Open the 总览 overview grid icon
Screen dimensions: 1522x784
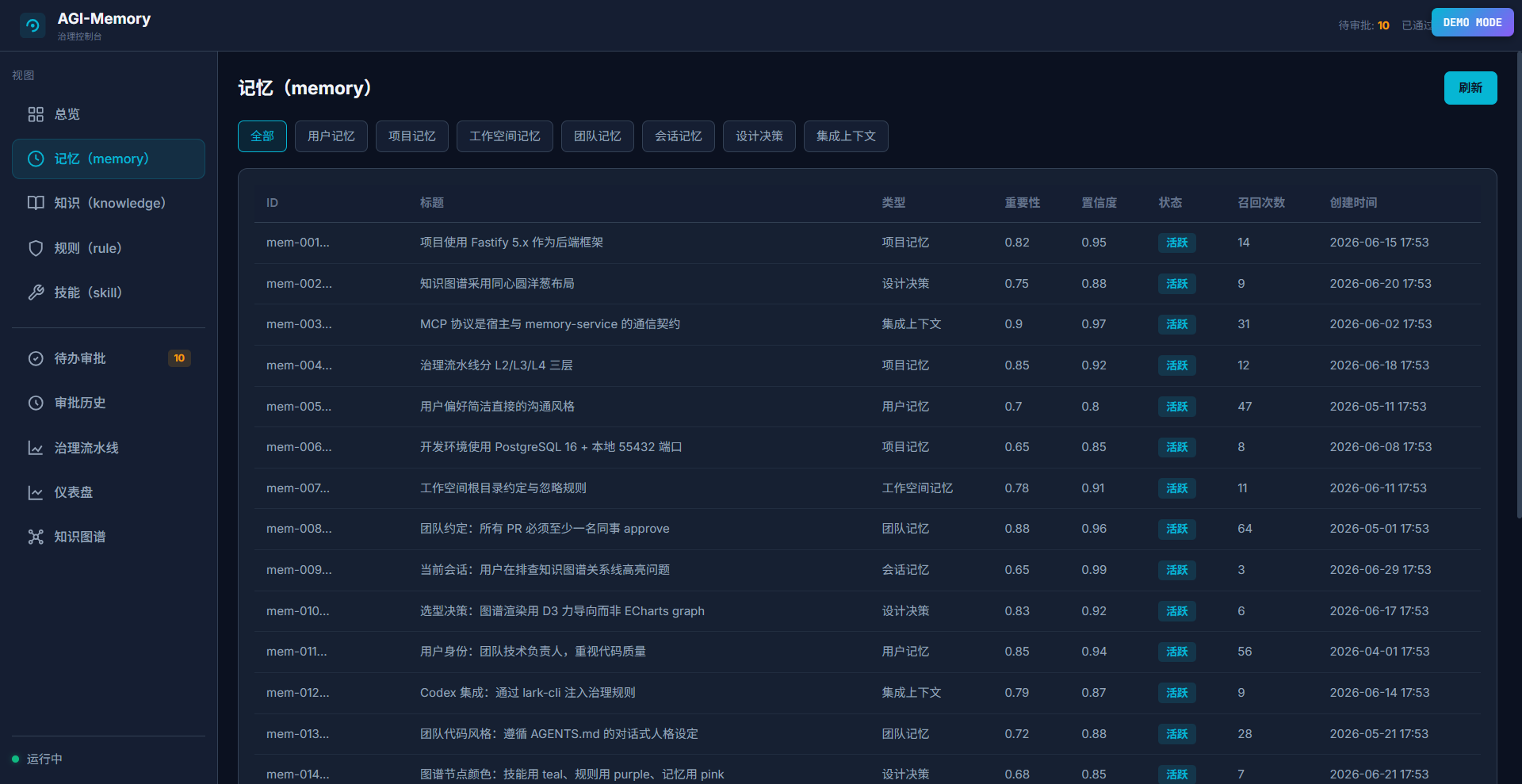36,114
